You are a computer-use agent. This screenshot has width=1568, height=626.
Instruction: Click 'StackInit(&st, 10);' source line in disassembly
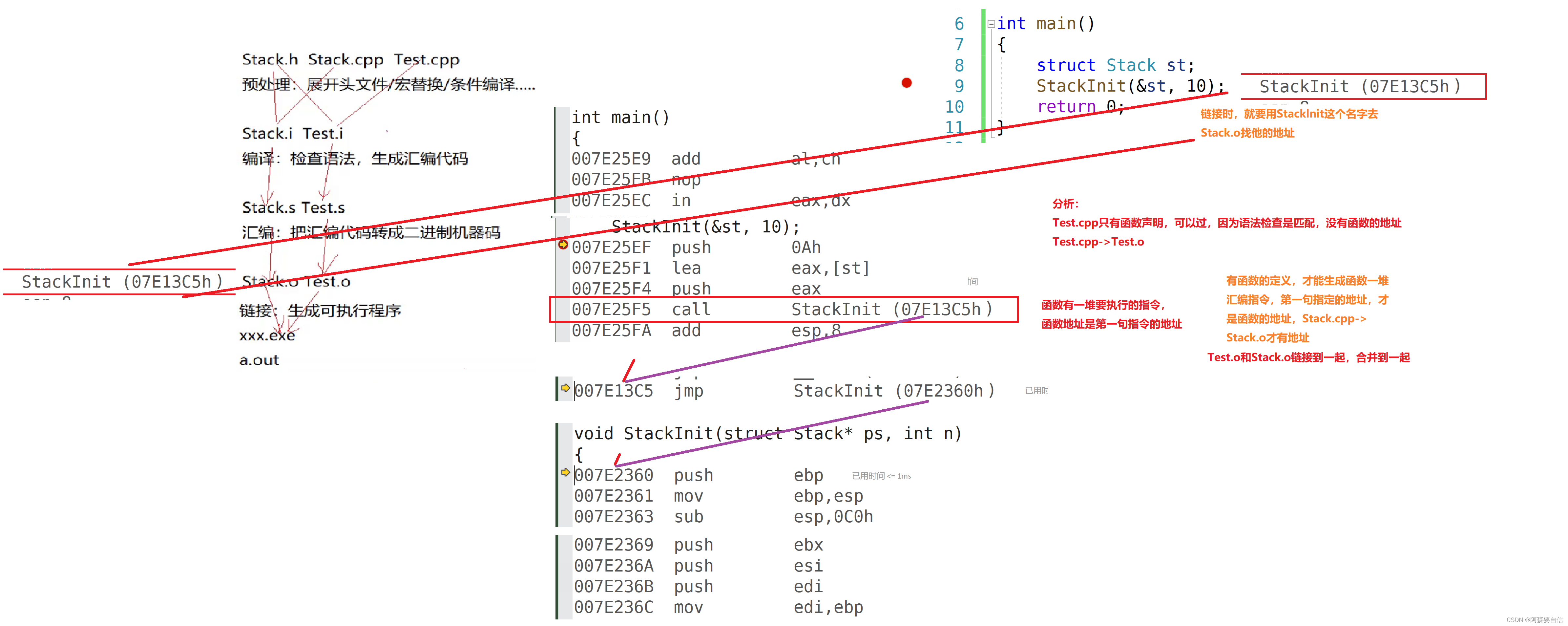tap(705, 227)
